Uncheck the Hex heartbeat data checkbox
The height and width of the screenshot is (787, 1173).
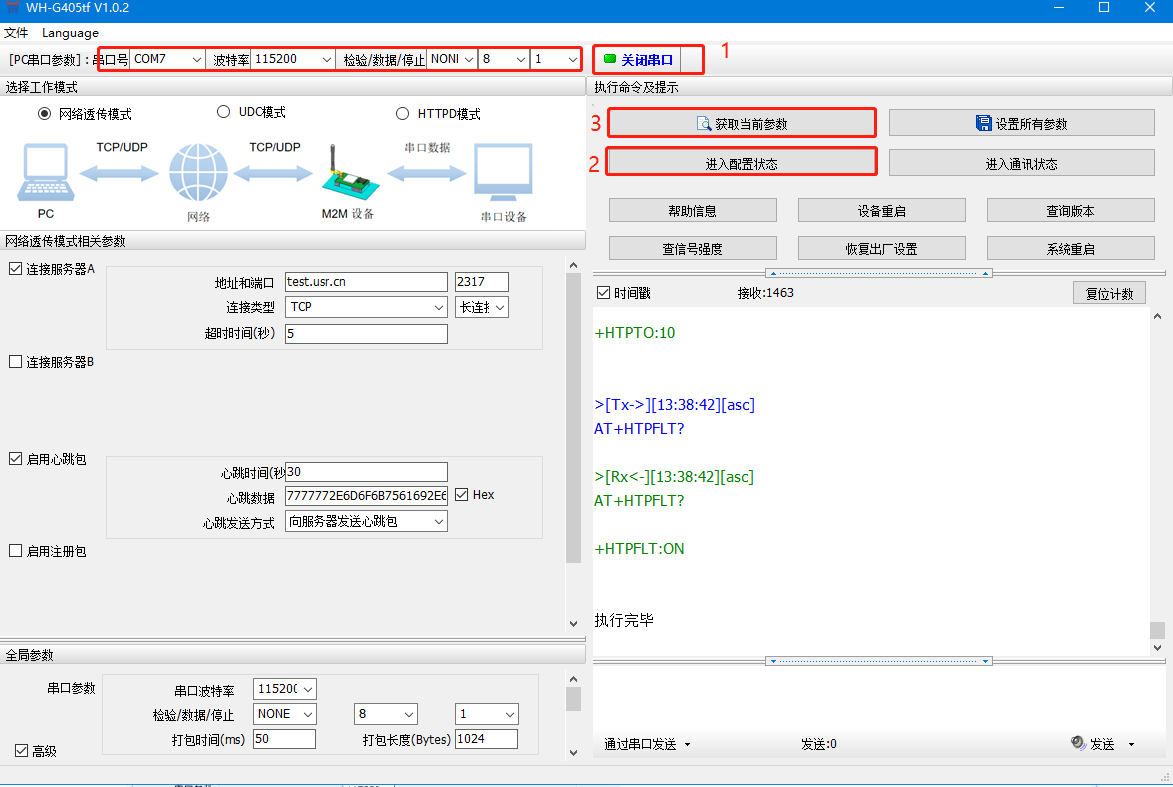pos(462,495)
